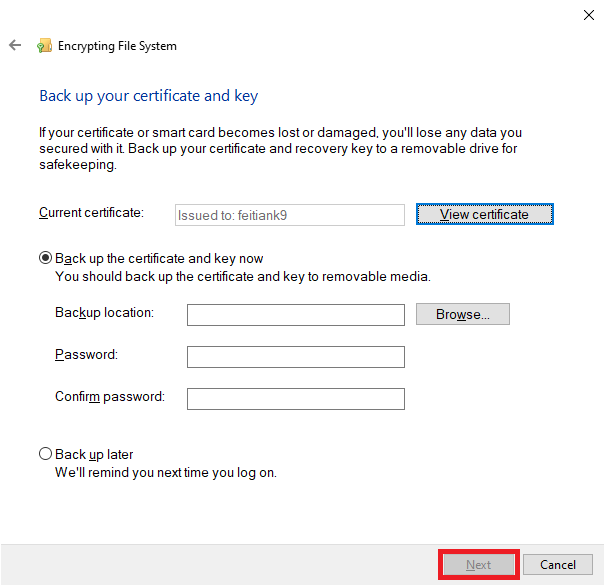Image resolution: width=605 pixels, height=586 pixels.
Task: Click the back arrow icon
Action: click(15, 45)
